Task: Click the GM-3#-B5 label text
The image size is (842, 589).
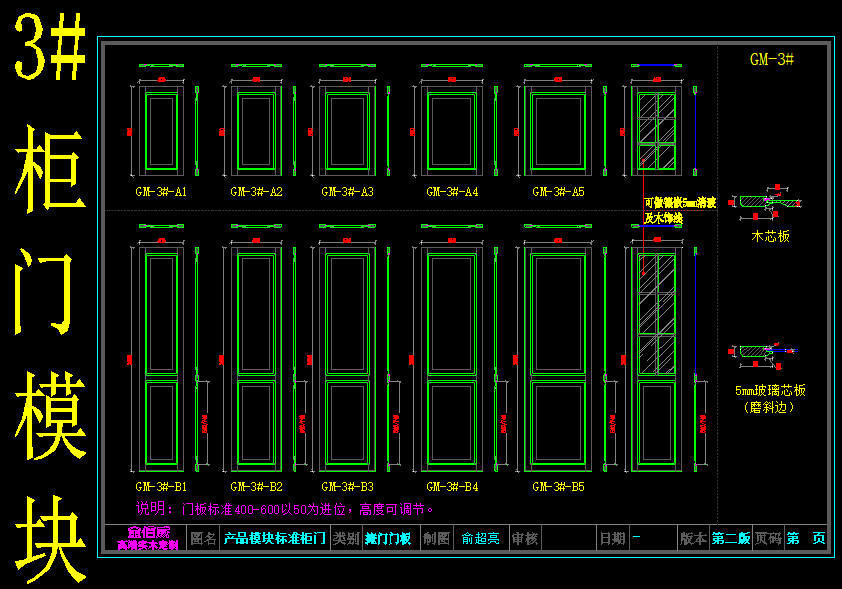Action: point(558,487)
